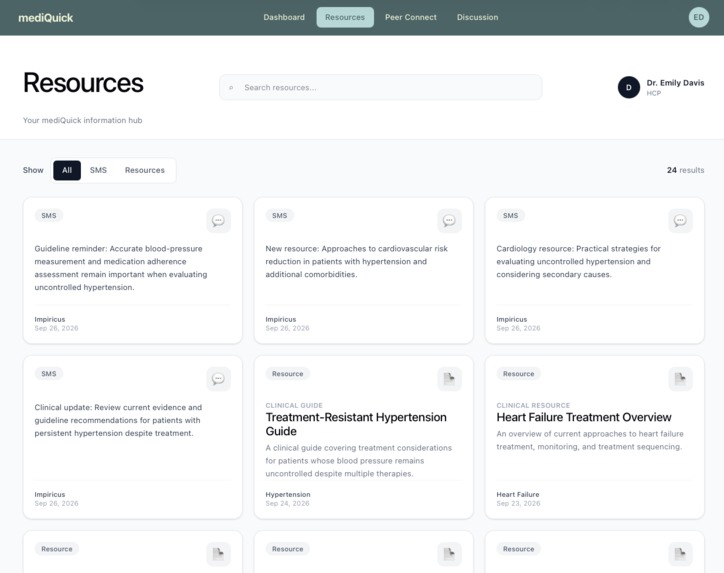Open the Cardiology resource secondary causes SMS text
Viewport: 724px width, 573px height.
[578, 261]
